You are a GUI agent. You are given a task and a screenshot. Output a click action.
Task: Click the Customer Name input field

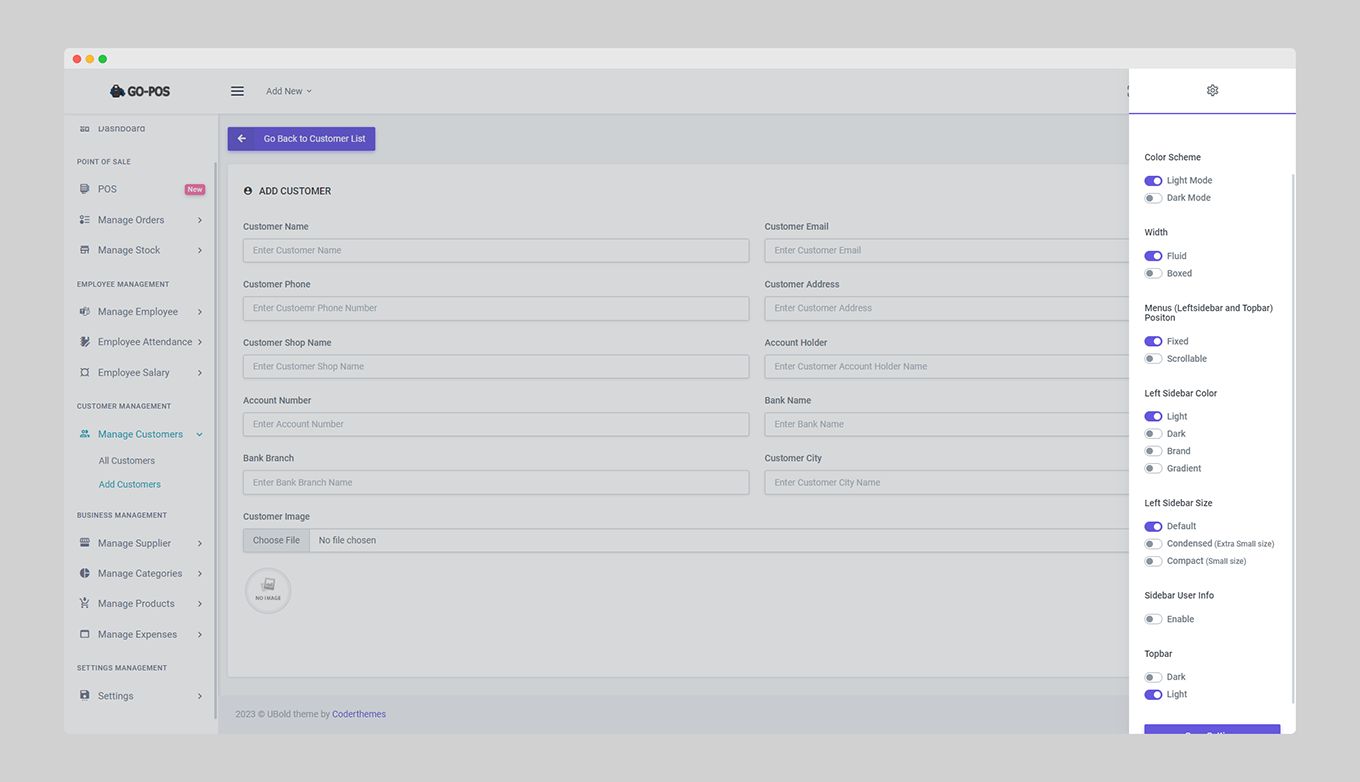pyautogui.click(x=496, y=250)
